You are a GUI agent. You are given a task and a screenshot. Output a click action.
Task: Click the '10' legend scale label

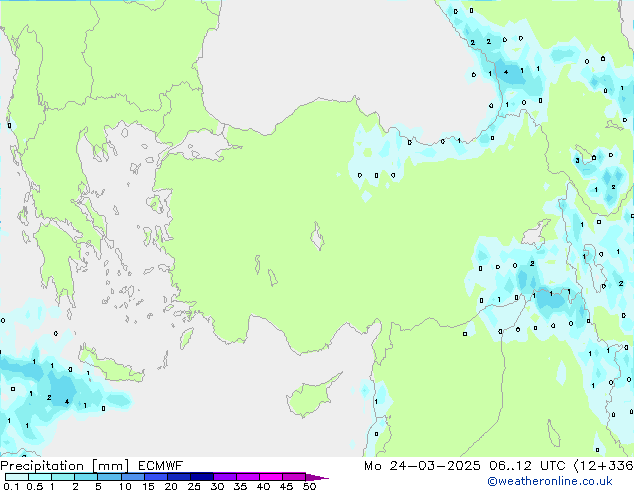click(x=125, y=486)
